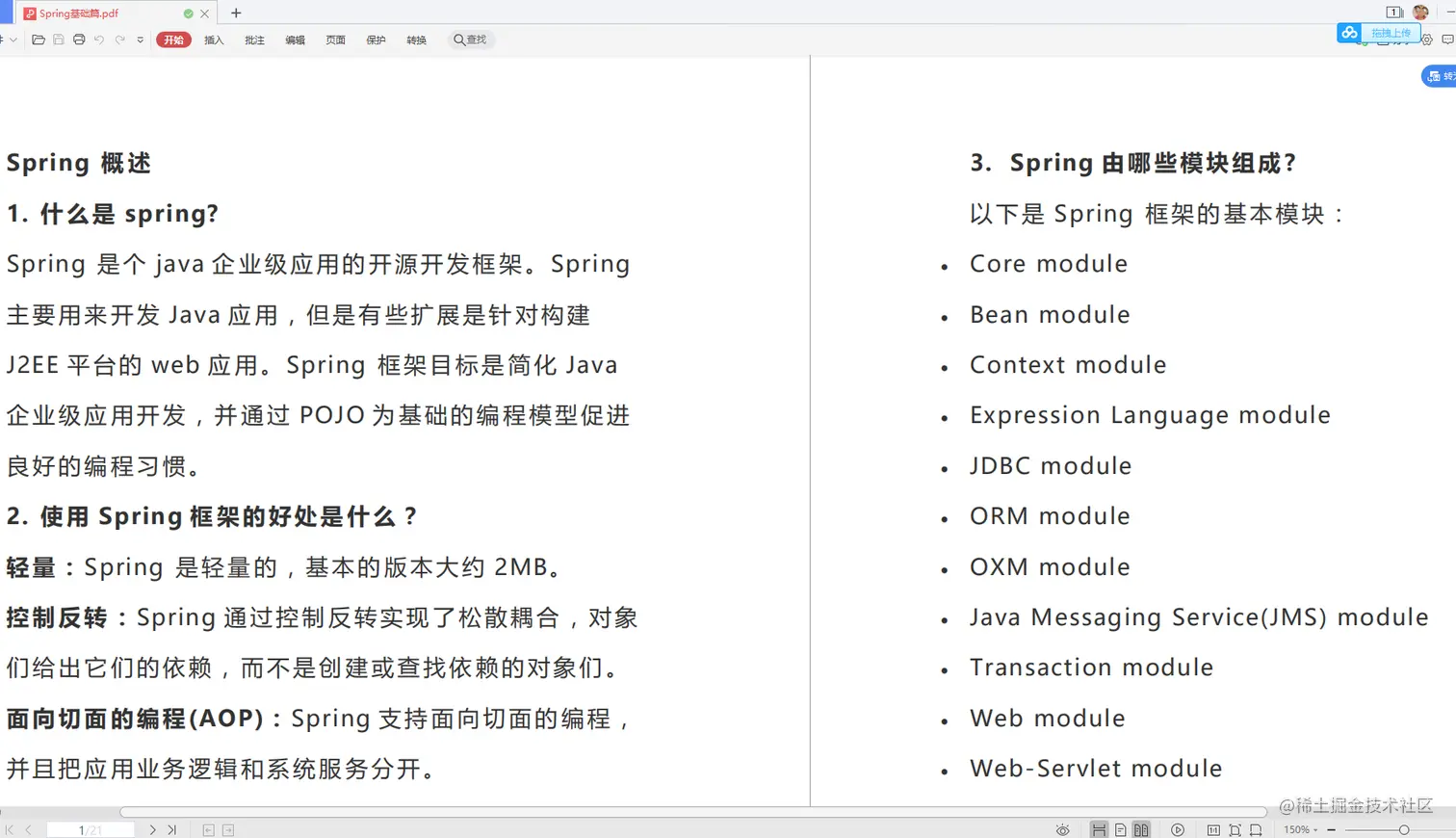1456x838 pixels.
Task: Switch to single page view
Action: coord(1121,829)
